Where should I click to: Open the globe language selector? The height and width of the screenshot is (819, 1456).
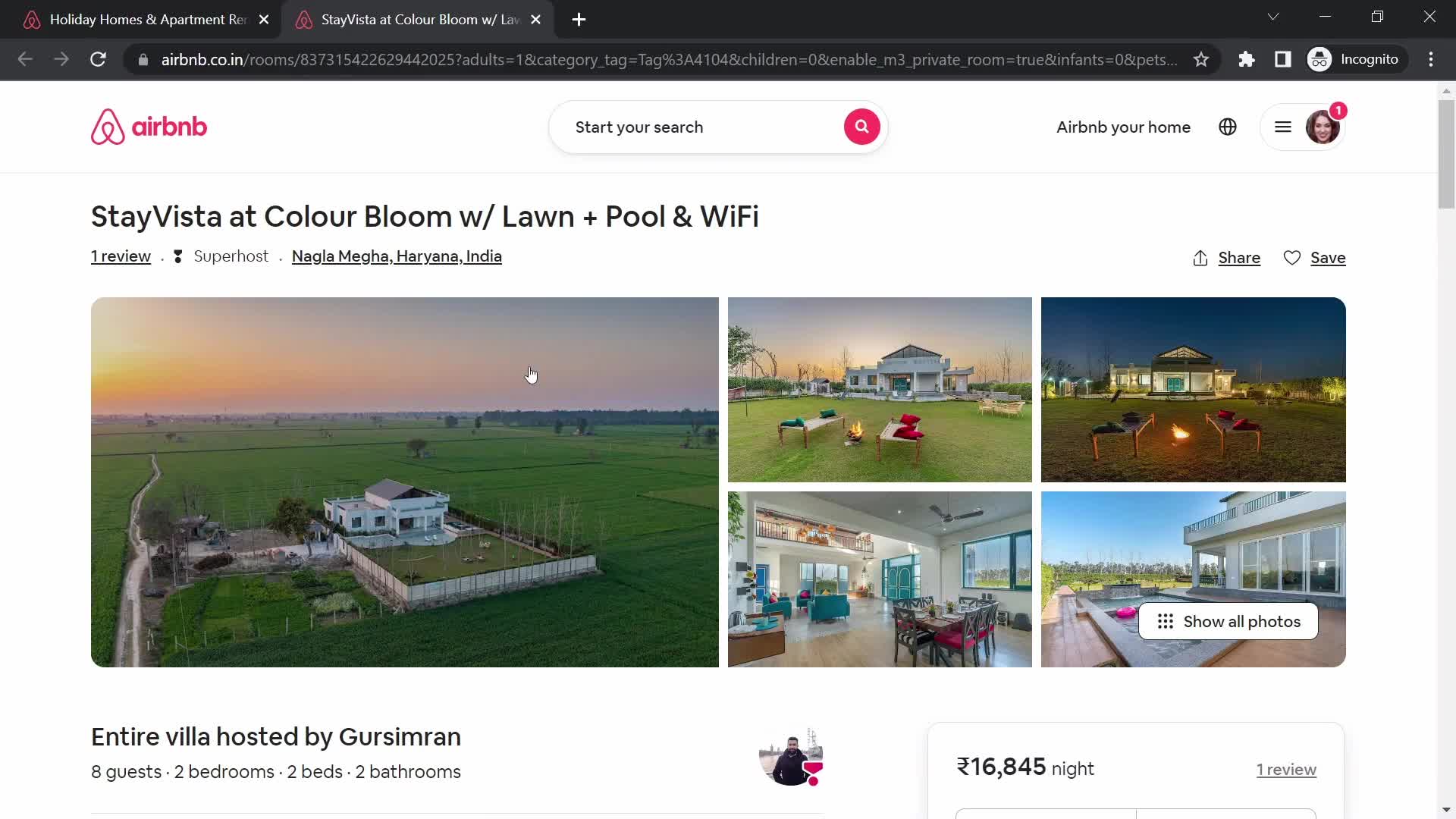[x=1228, y=127]
